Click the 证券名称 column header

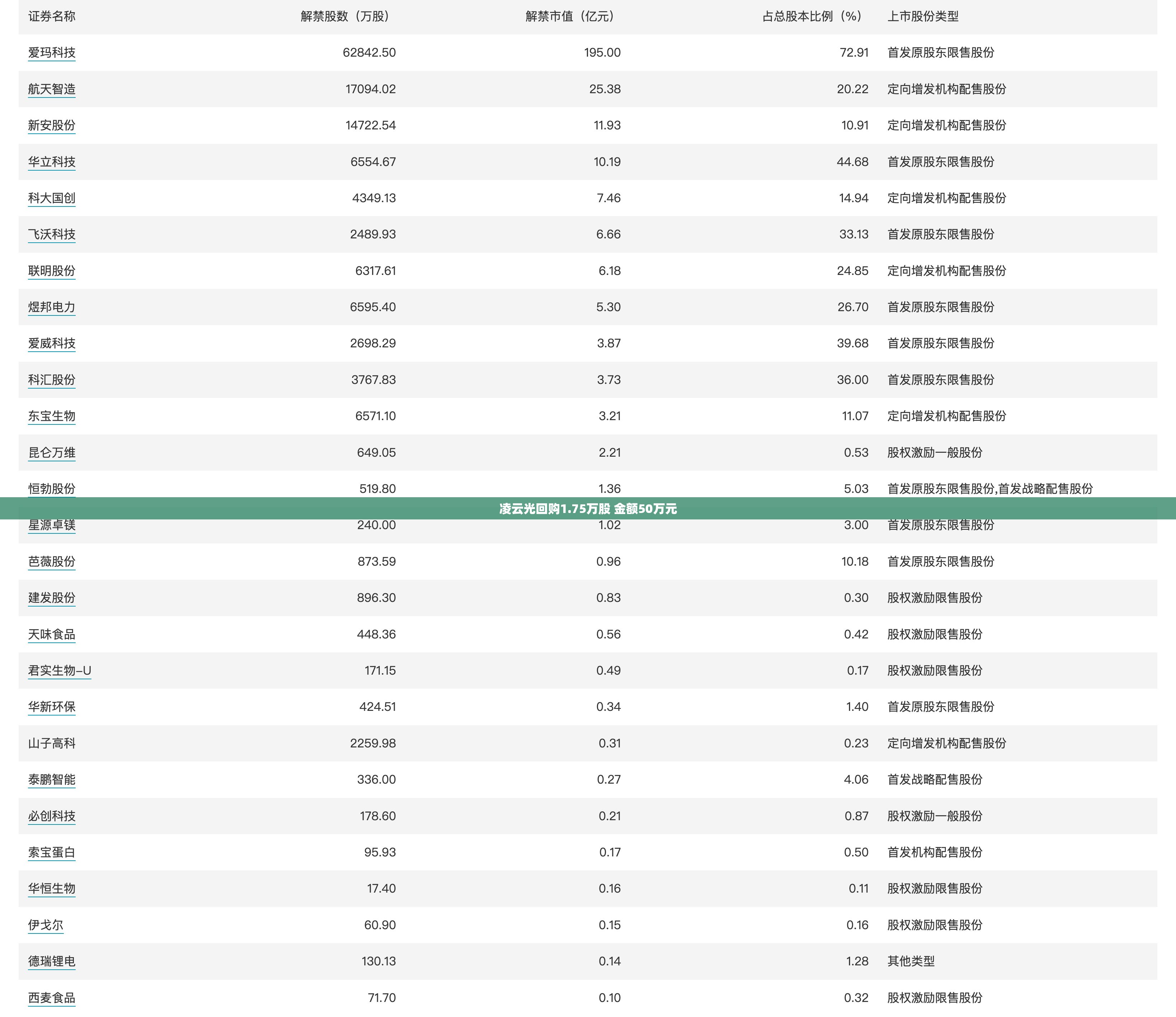[52, 16]
